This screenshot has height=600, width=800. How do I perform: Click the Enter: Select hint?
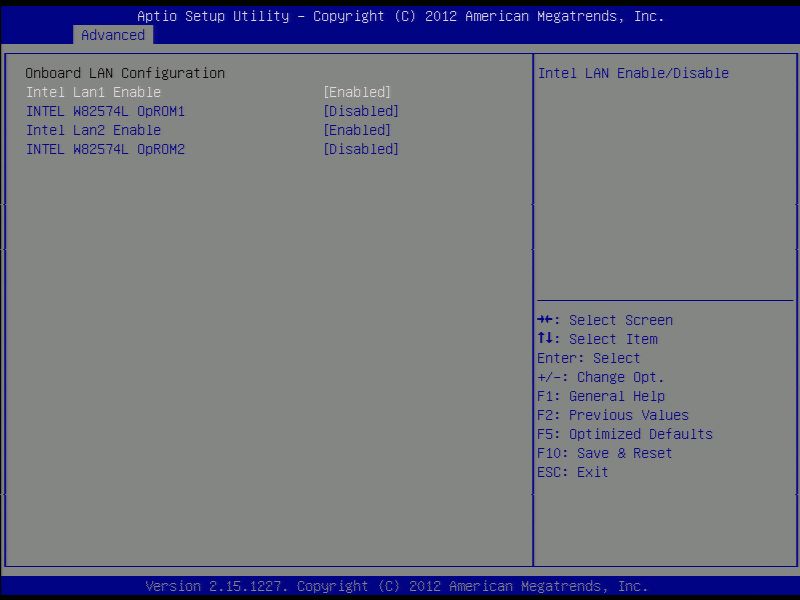[x=588, y=358]
